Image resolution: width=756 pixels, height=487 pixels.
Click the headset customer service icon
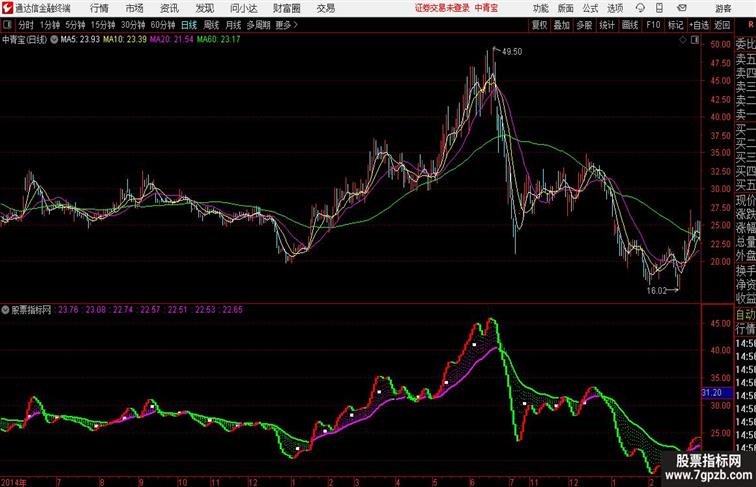pyautogui.click(x=640, y=8)
